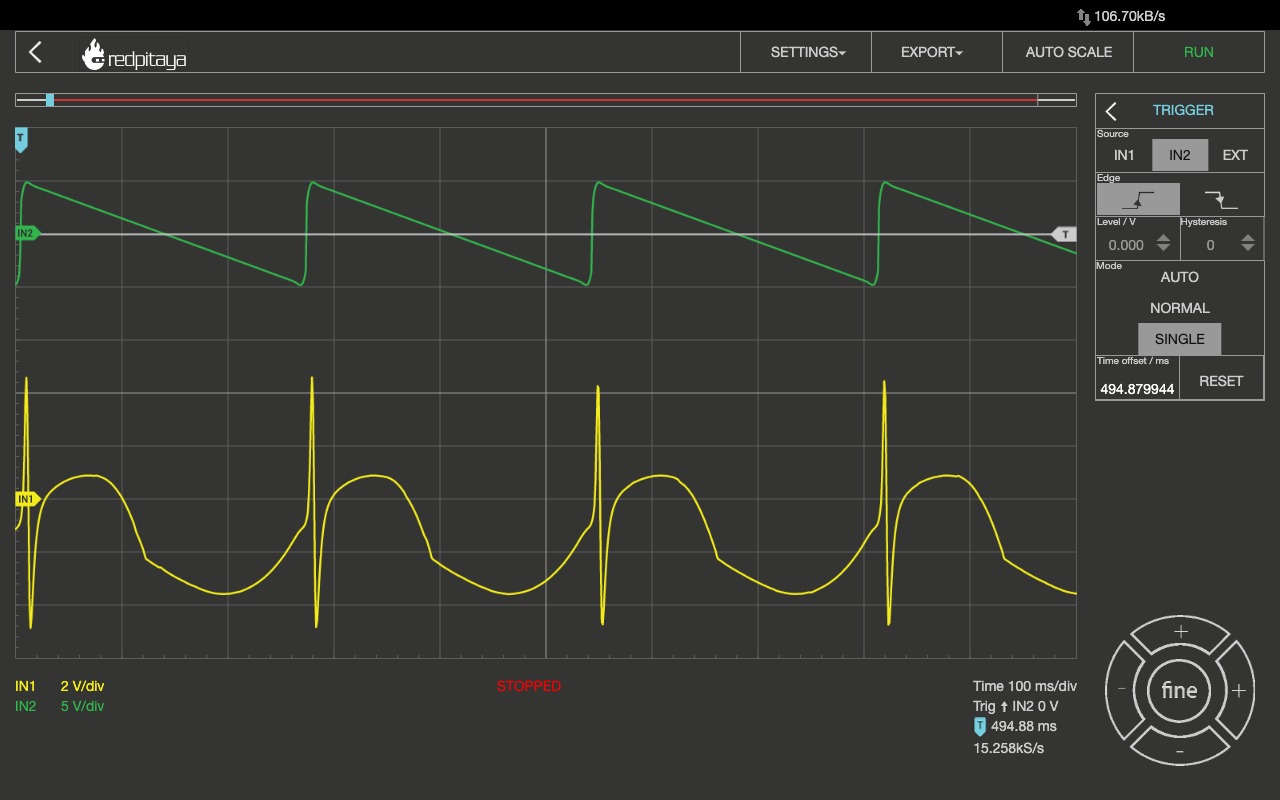
Task: Go back using the top-left arrow
Action: click(x=35, y=52)
